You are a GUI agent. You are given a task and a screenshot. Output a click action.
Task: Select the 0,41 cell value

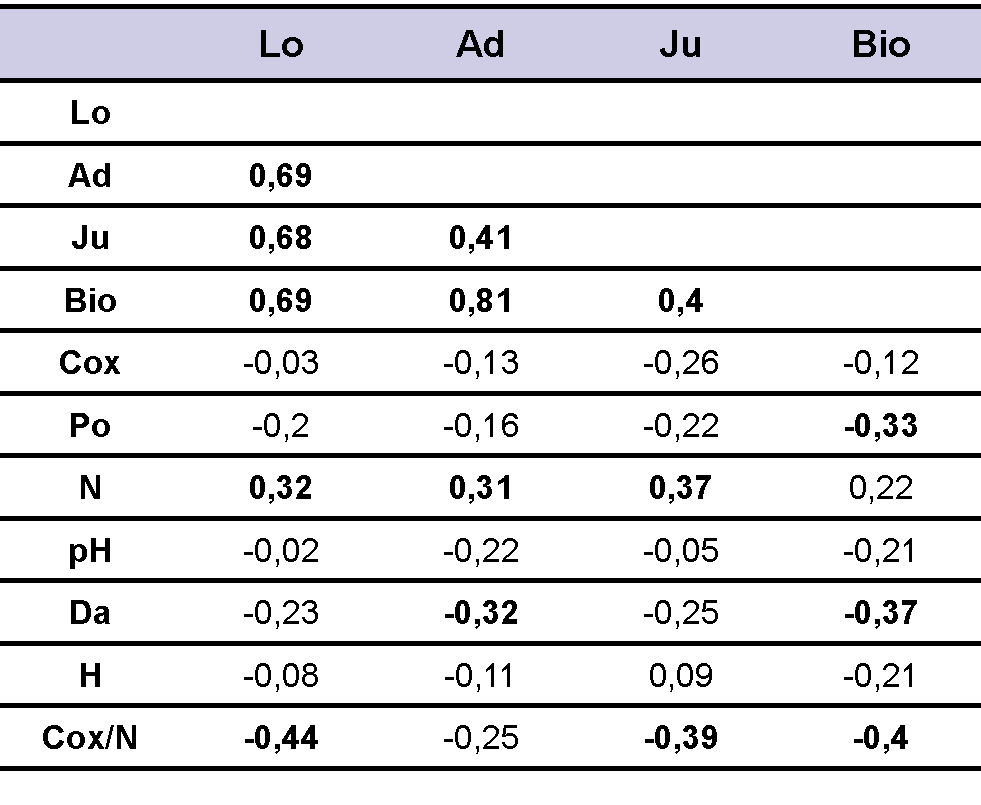(x=480, y=238)
